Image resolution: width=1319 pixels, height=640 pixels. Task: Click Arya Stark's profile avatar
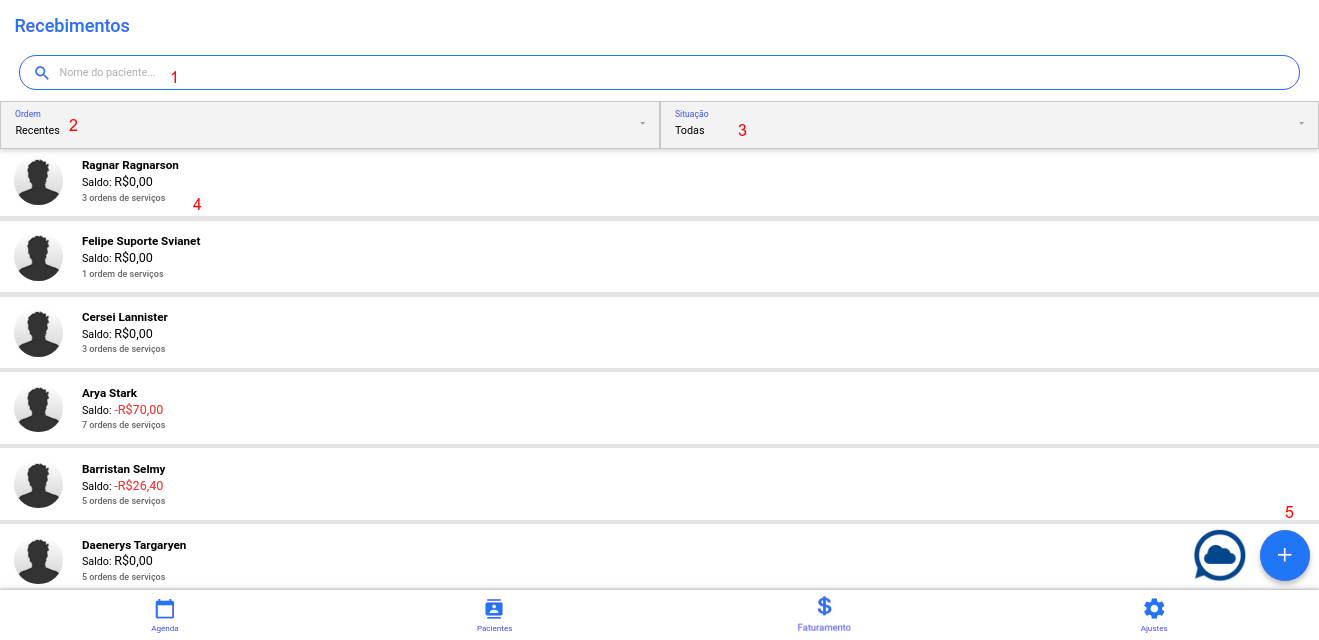coord(39,409)
